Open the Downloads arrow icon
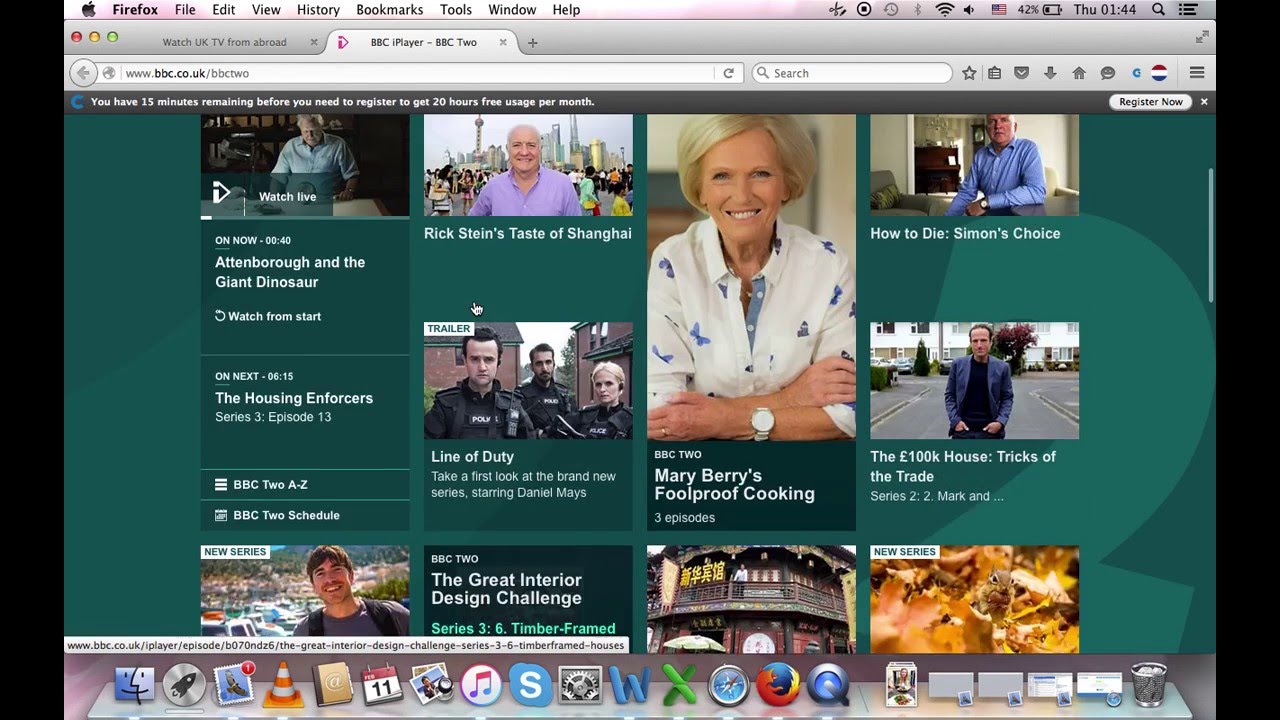This screenshot has width=1280, height=720. point(1050,73)
